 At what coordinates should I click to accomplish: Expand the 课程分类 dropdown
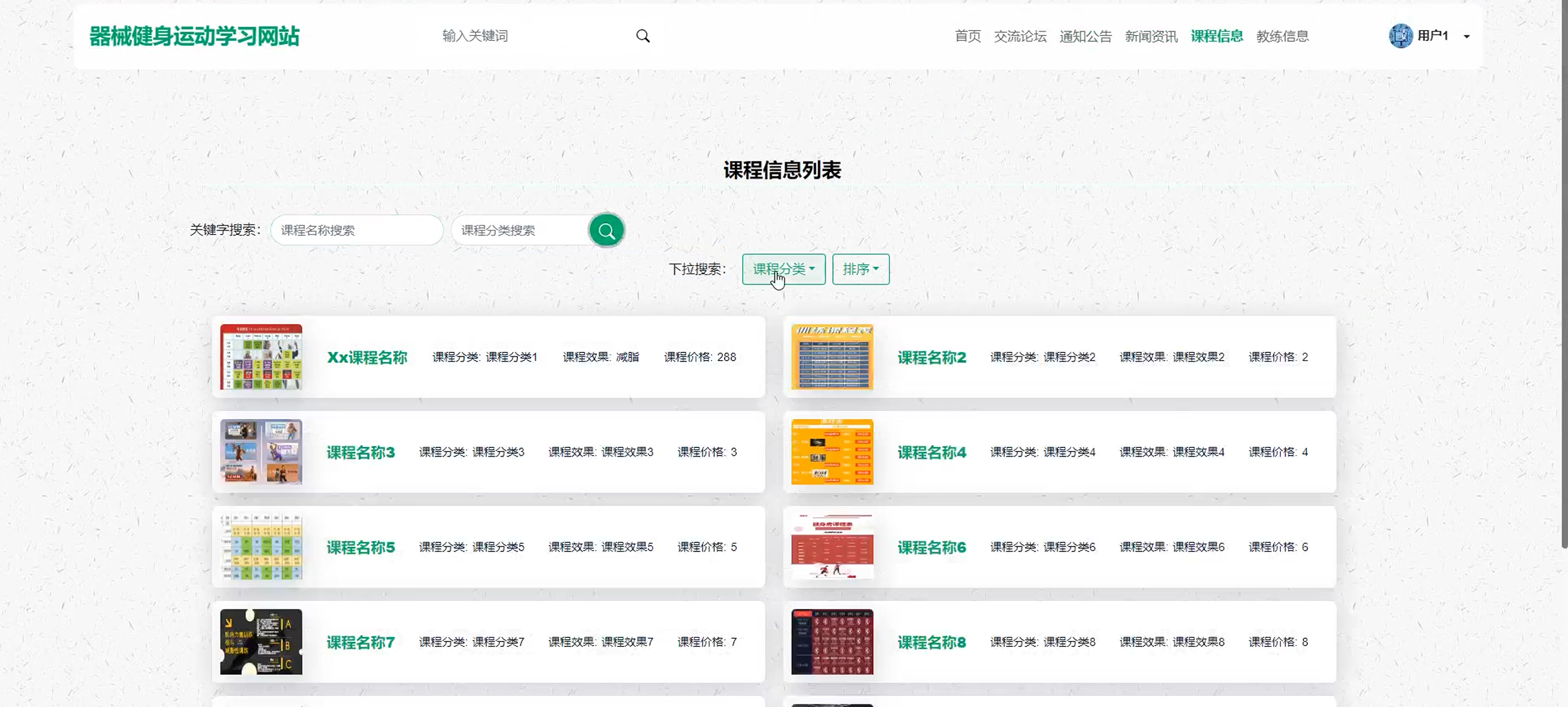coord(783,269)
